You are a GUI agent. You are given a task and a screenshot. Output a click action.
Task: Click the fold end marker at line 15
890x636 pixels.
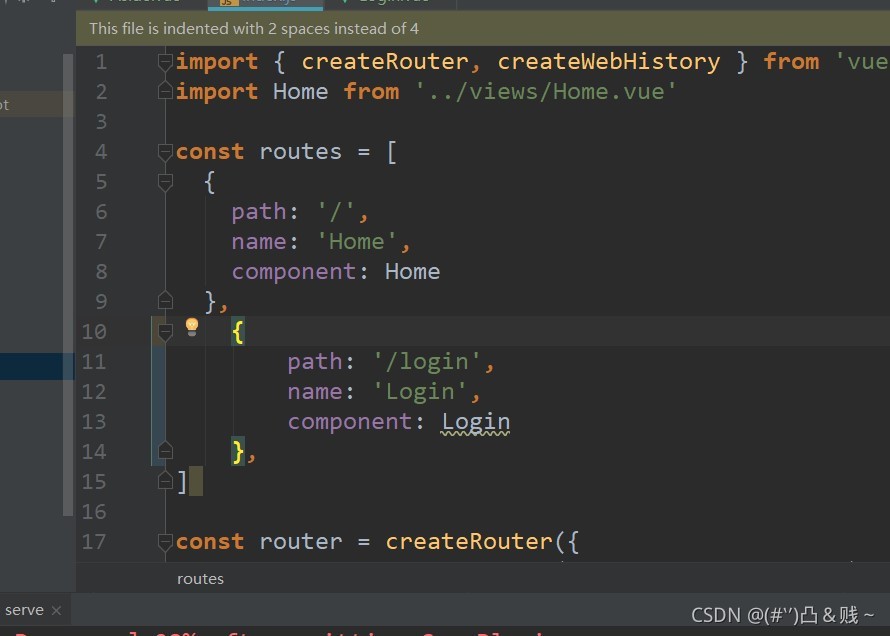pyautogui.click(x=165, y=481)
